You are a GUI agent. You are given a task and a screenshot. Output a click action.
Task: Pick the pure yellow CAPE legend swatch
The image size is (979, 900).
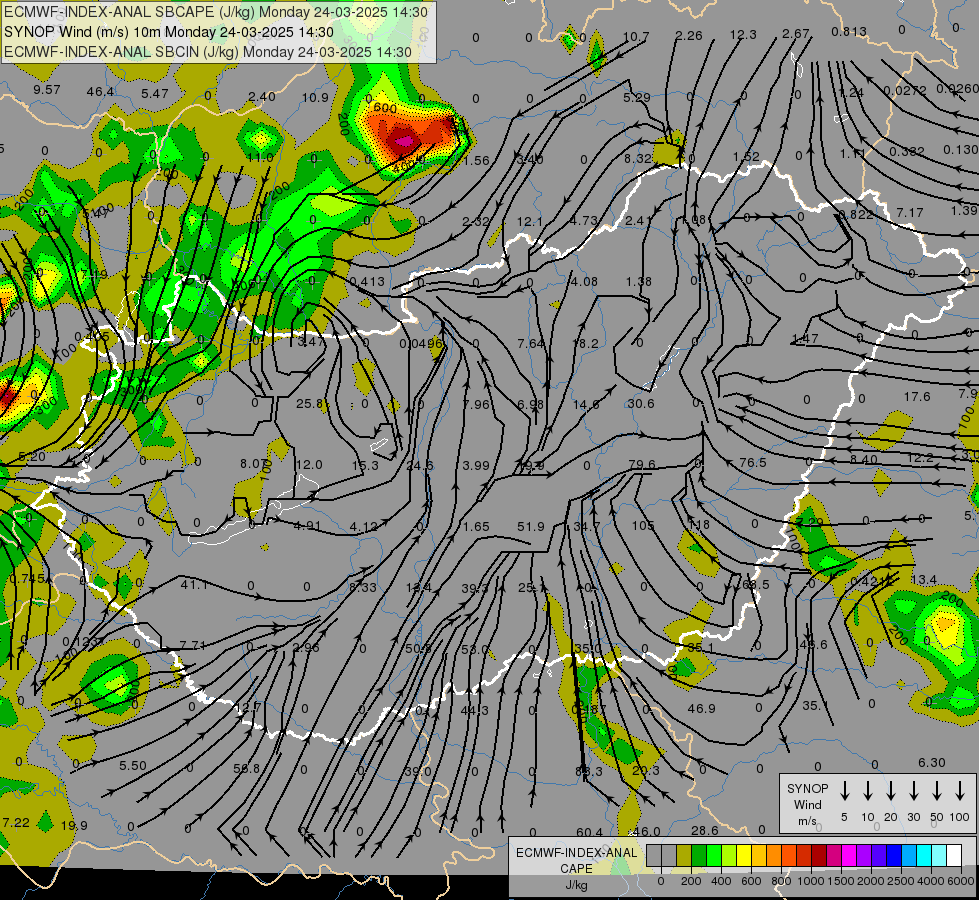[744, 856]
